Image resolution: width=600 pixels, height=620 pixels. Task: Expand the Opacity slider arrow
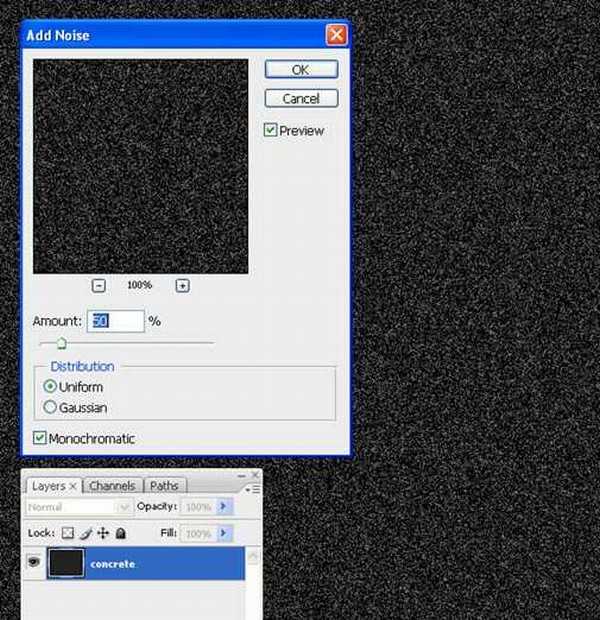224,507
